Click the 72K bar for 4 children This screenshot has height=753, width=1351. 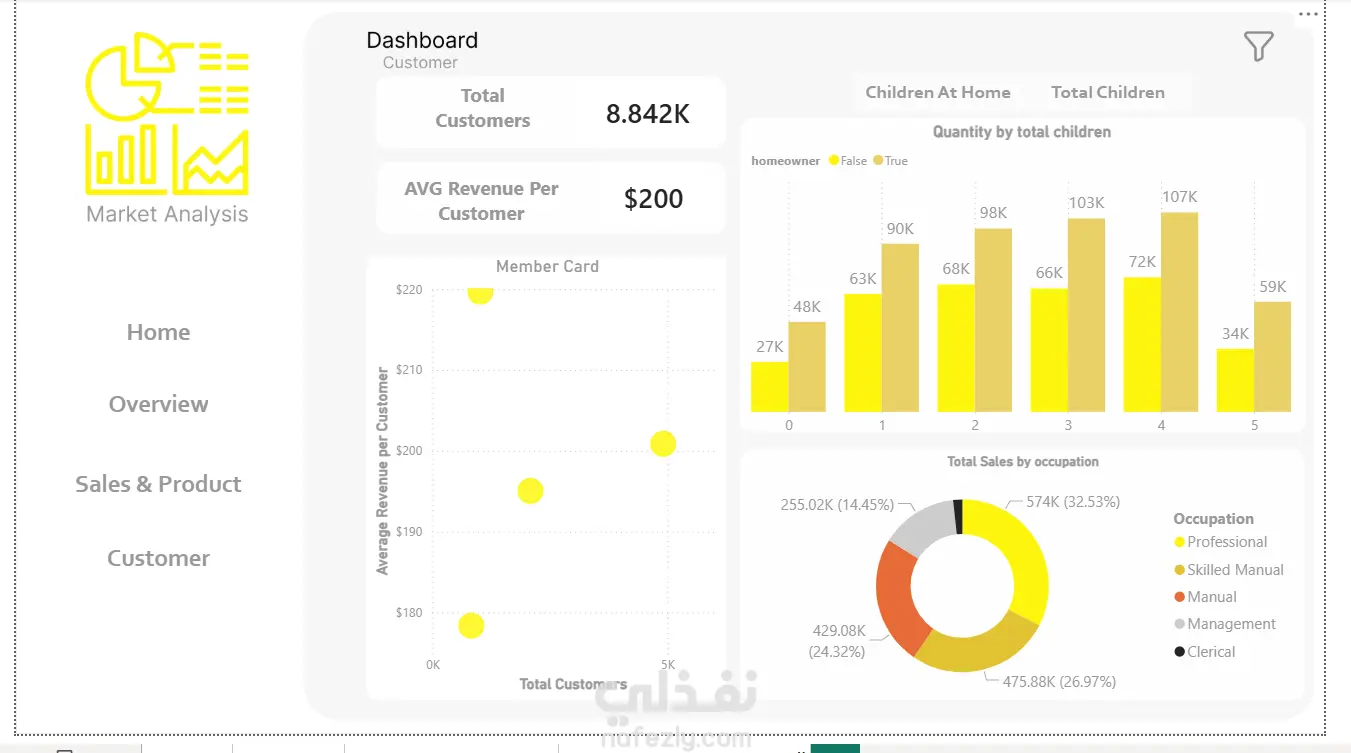[1142, 345]
